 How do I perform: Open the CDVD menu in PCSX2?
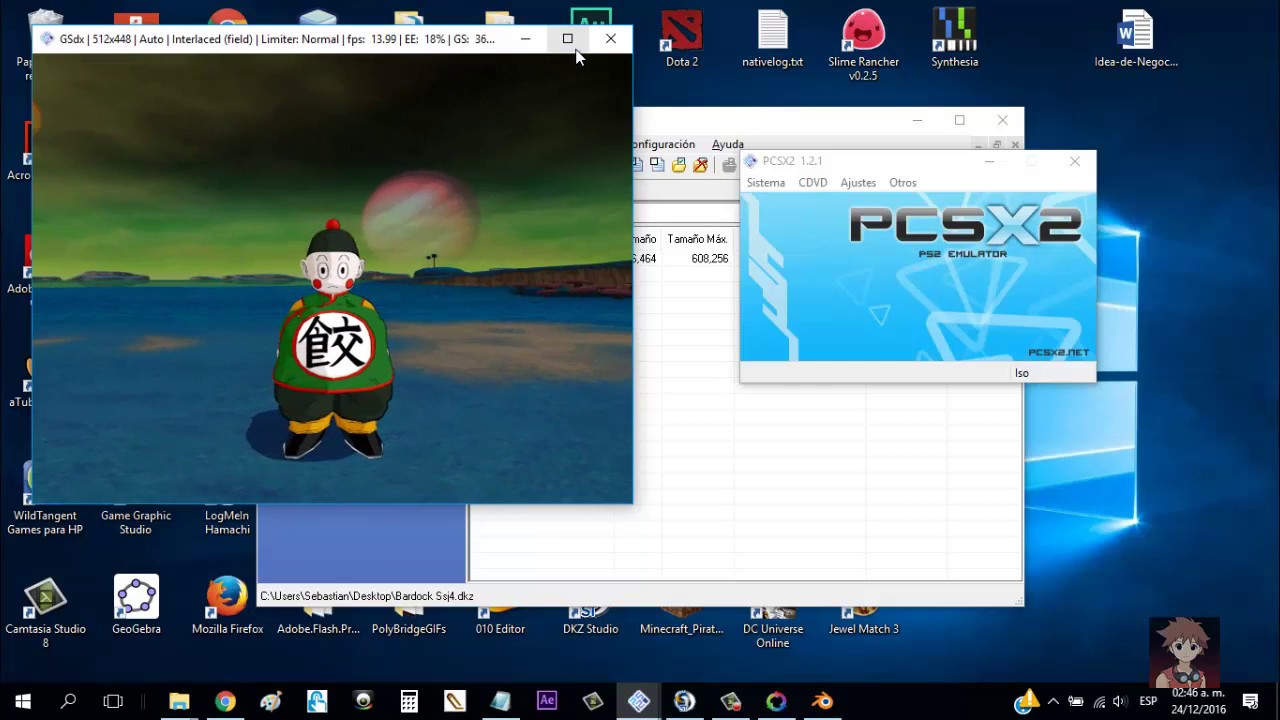[813, 183]
